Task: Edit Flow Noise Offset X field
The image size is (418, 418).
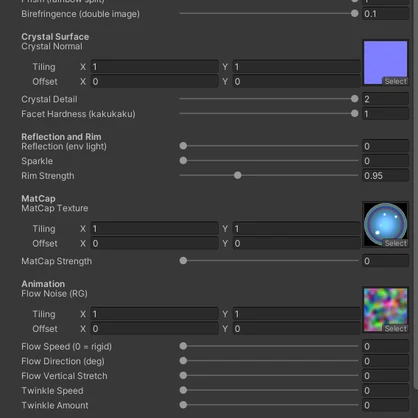Action: pos(155,329)
